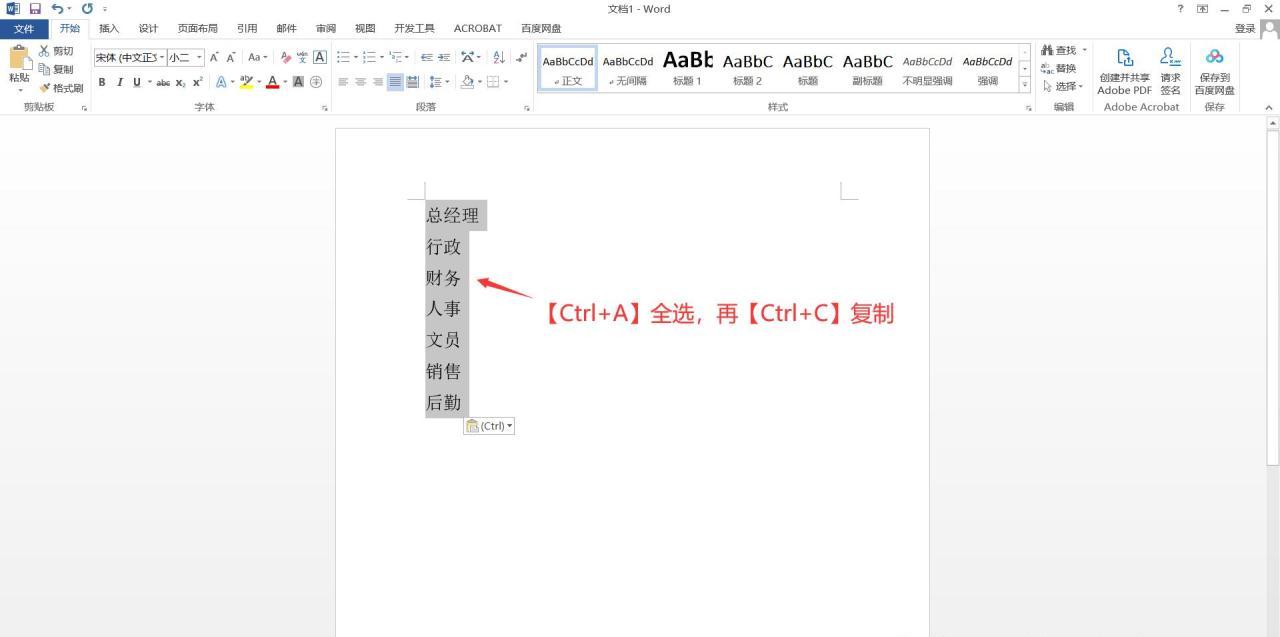The height and width of the screenshot is (637, 1280).
Task: Open the numbered list dropdown
Action: coord(381,57)
